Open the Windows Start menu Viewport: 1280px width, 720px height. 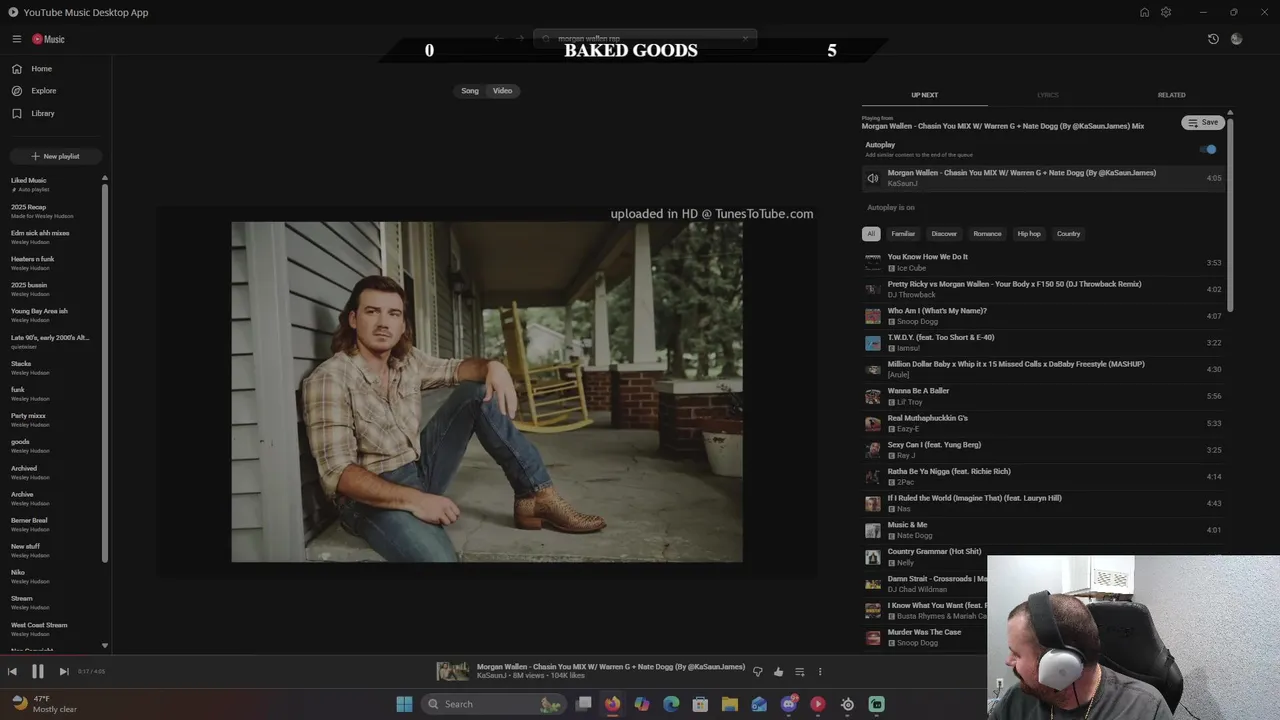coord(404,704)
